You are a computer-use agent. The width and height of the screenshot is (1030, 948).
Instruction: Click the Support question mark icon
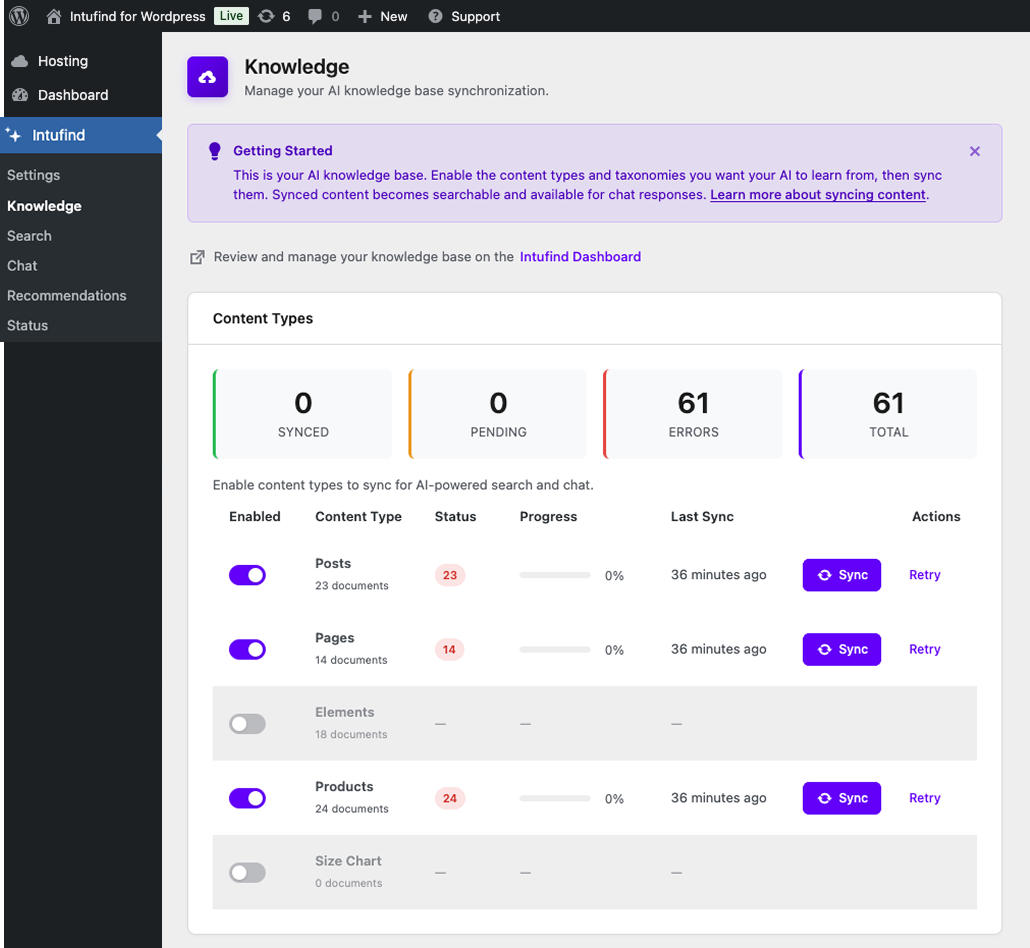click(435, 16)
